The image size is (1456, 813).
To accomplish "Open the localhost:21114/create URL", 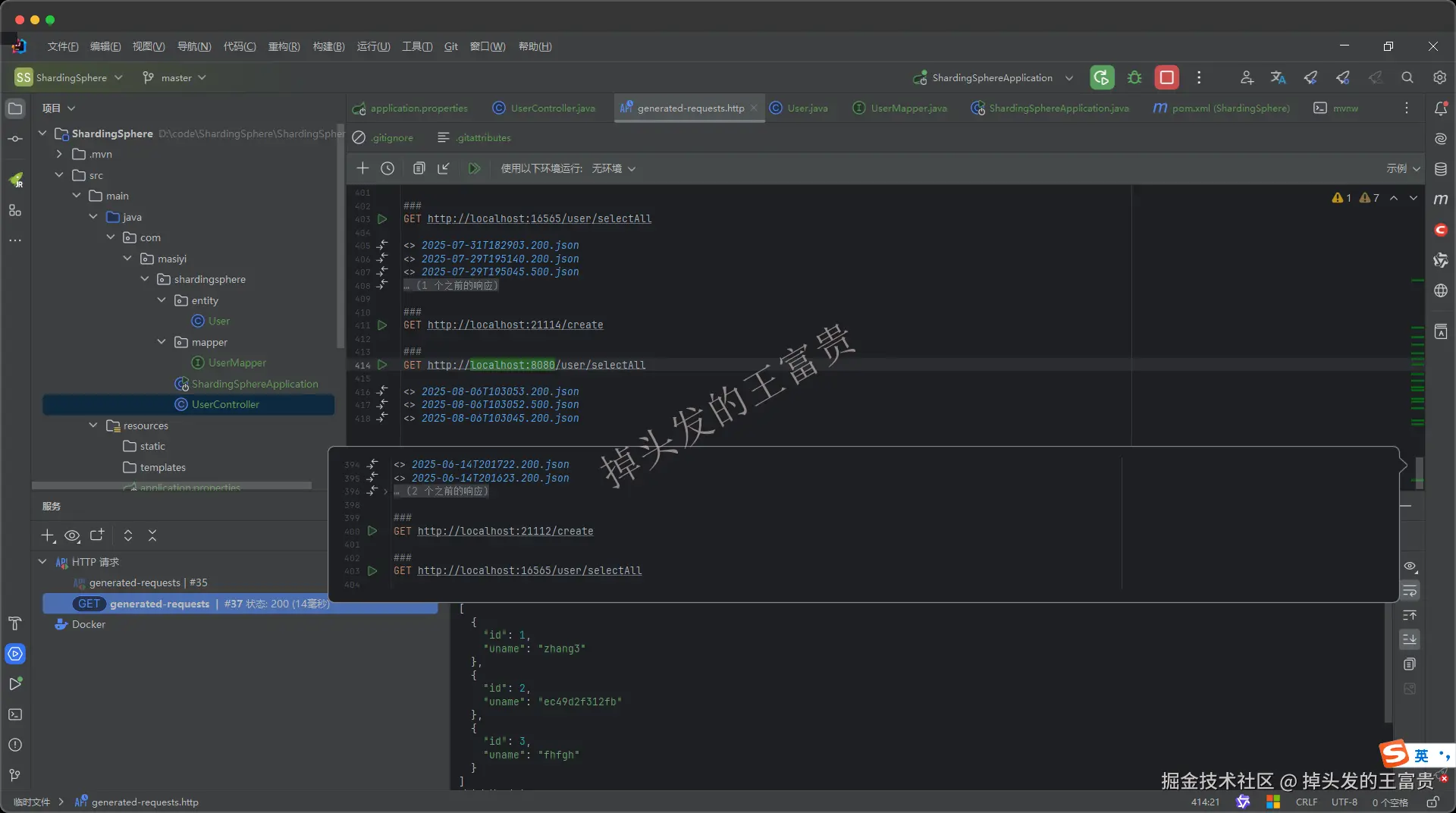I will (x=515, y=325).
